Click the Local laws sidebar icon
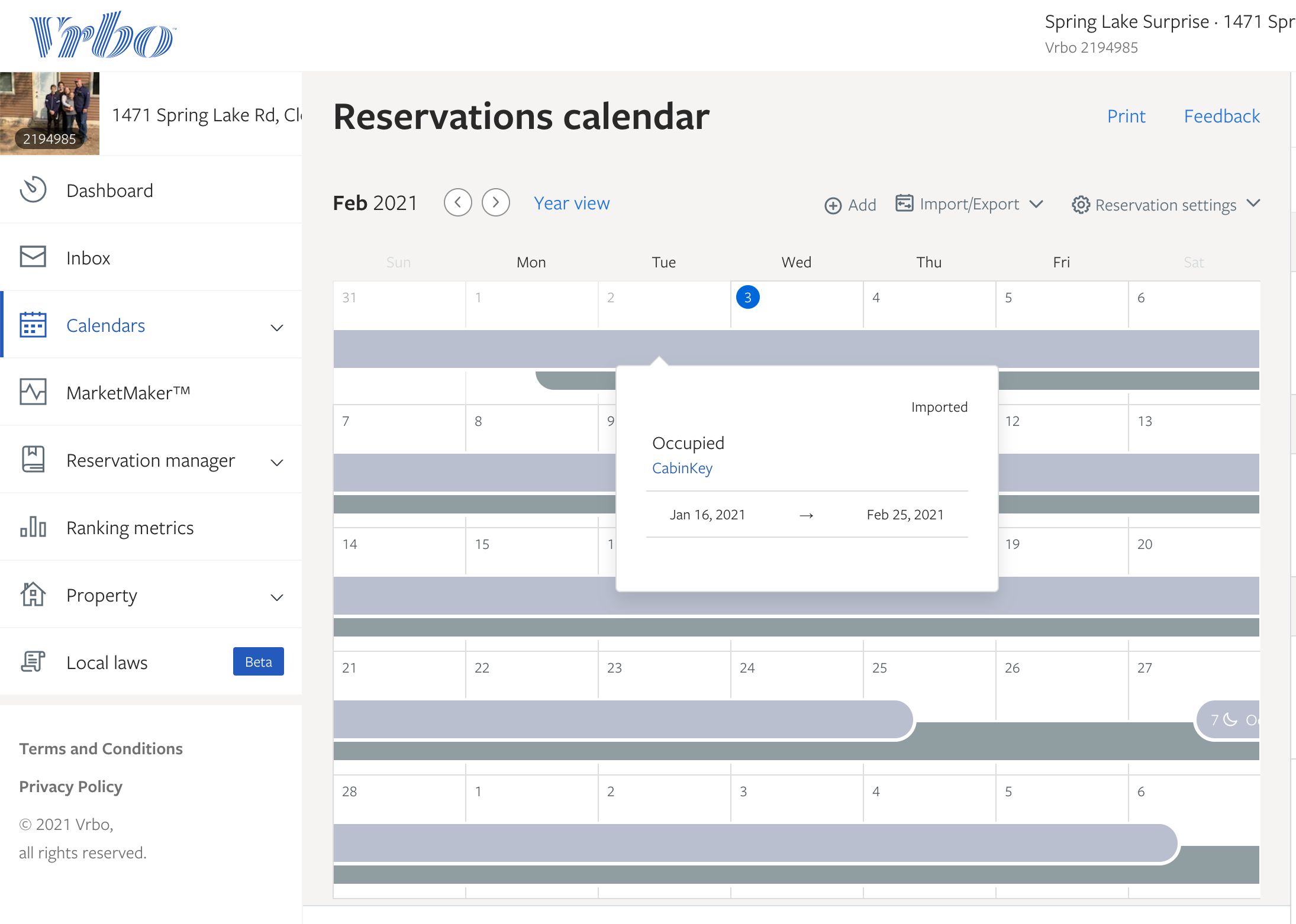Screen dimensions: 1296x924 tap(33, 661)
